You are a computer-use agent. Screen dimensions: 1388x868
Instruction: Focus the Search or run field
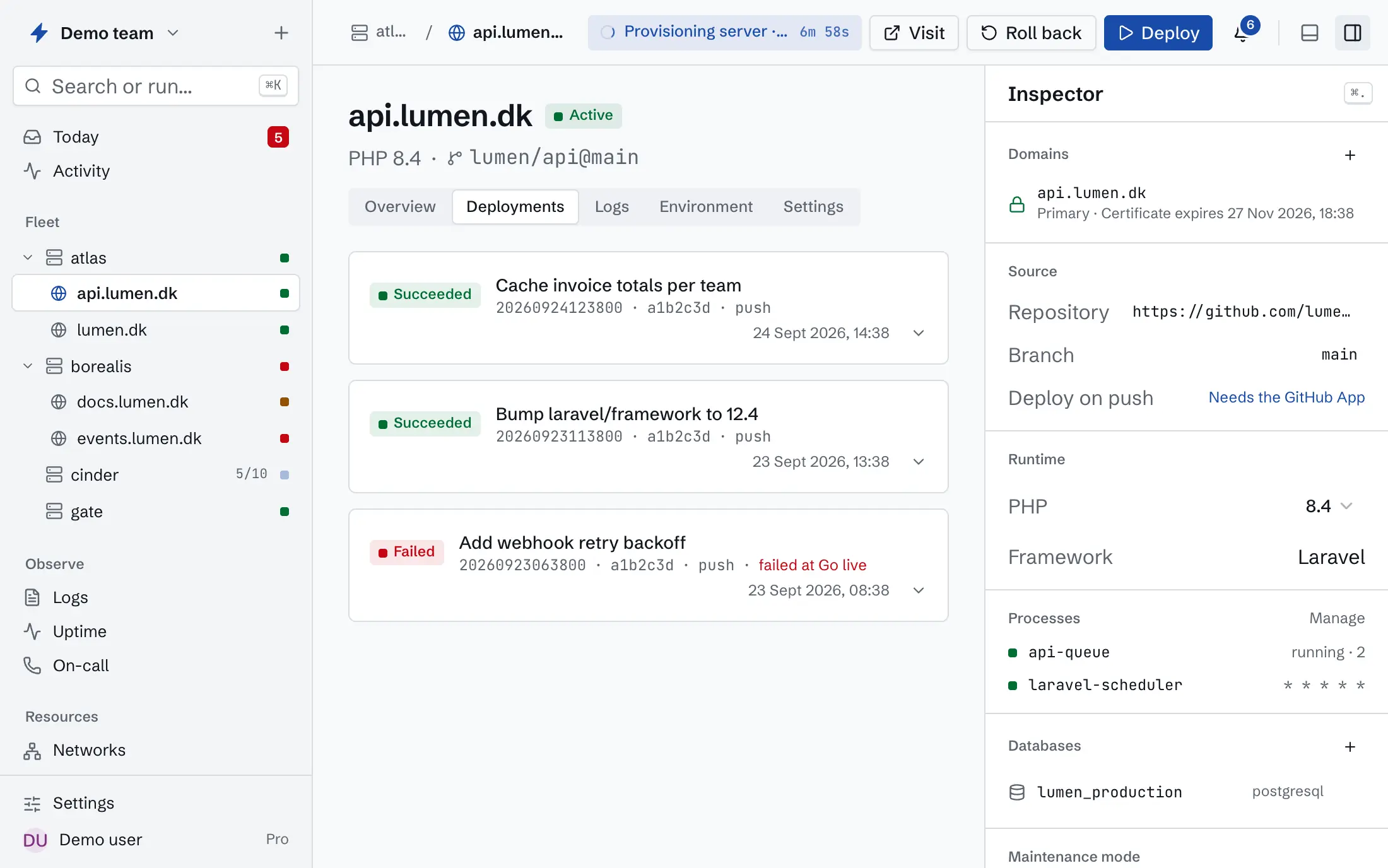click(x=156, y=86)
